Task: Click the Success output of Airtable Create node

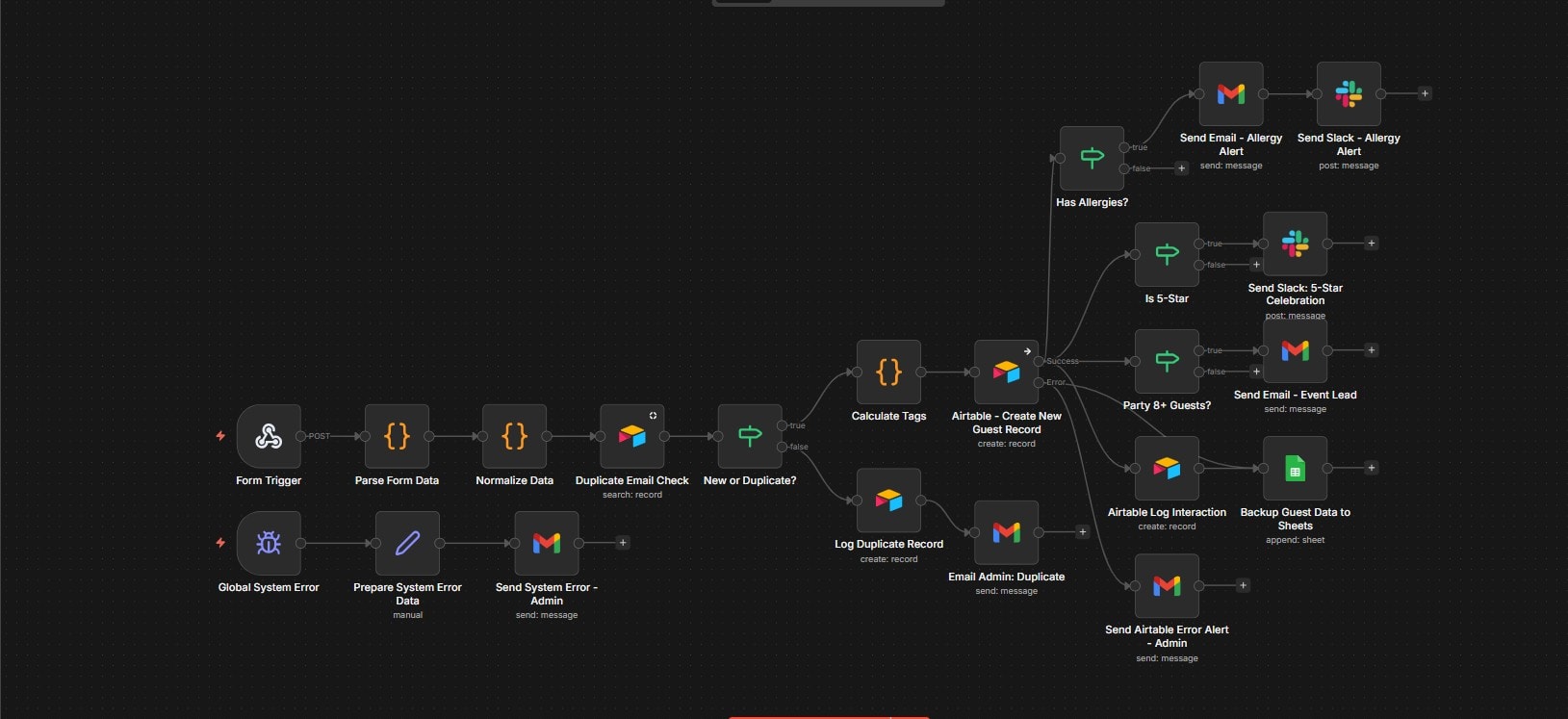Action: [x=1040, y=361]
